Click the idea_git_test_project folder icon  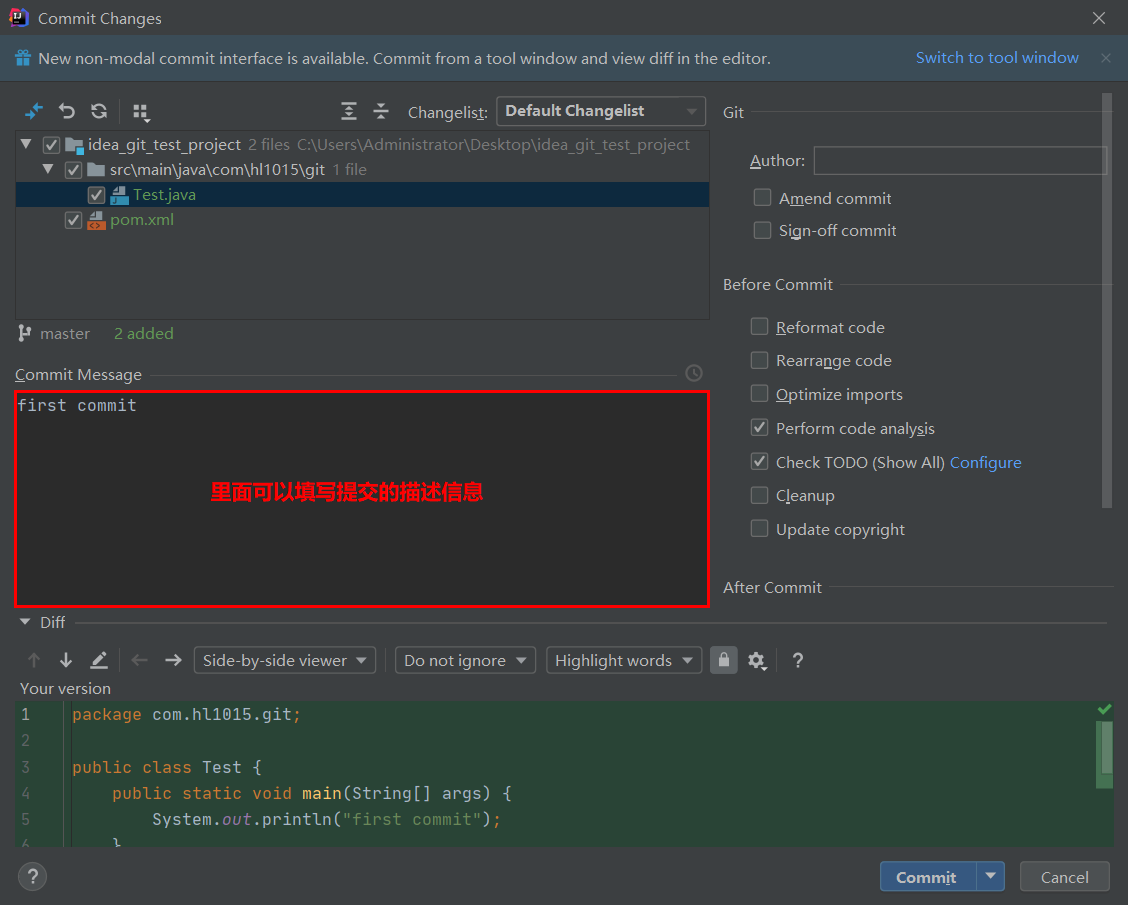tap(74, 145)
